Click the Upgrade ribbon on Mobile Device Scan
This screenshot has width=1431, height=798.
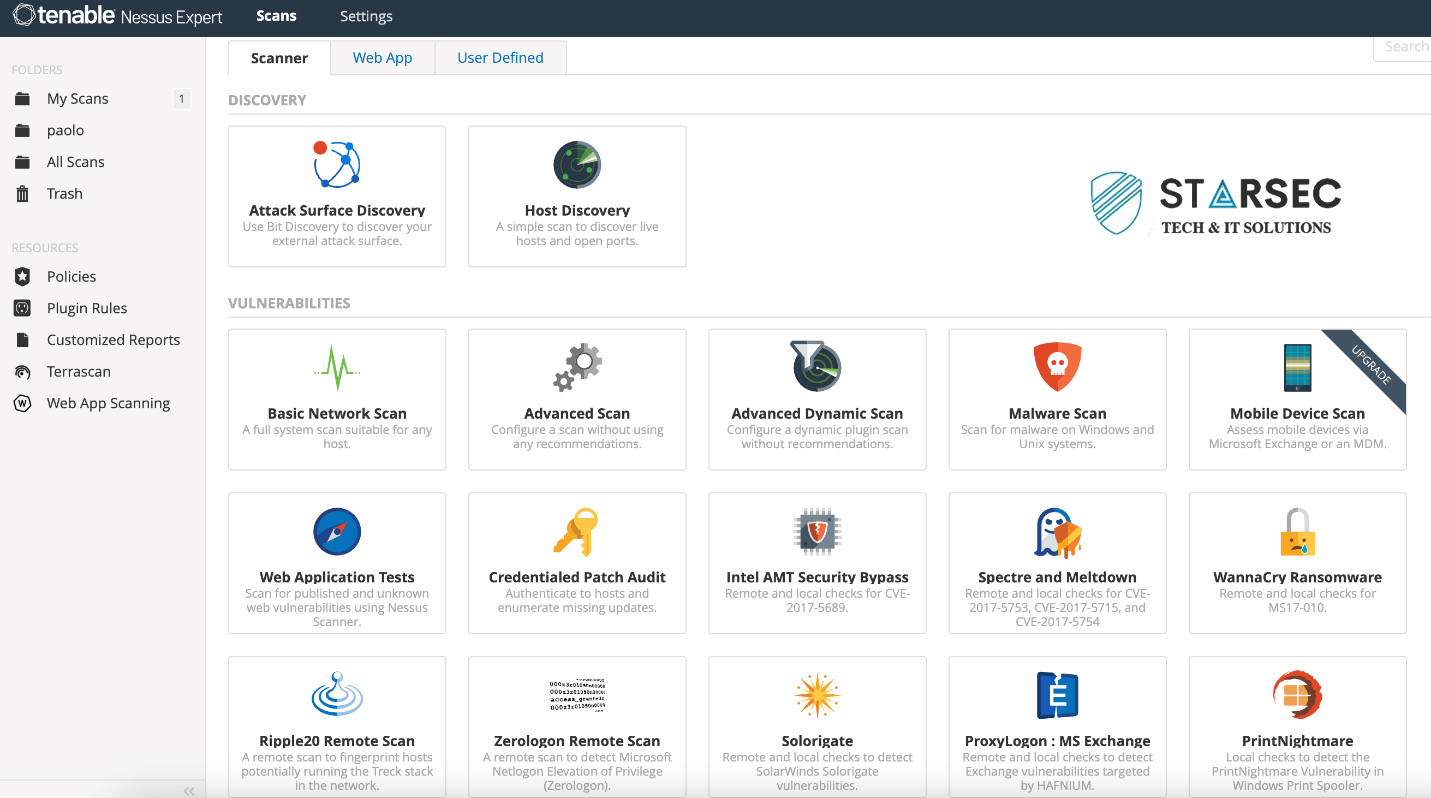[1371, 366]
